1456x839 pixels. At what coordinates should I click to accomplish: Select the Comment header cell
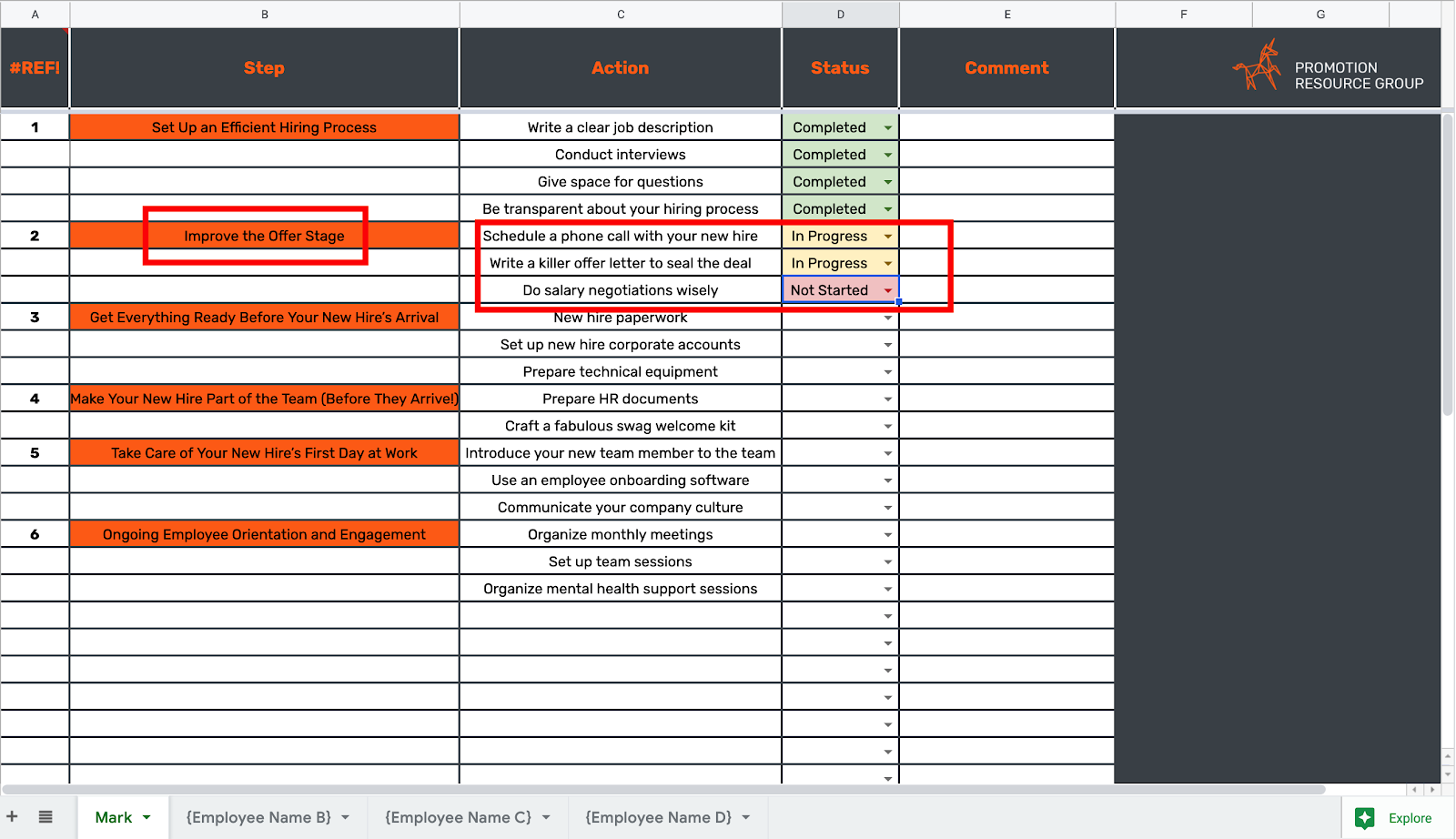[x=1007, y=68]
